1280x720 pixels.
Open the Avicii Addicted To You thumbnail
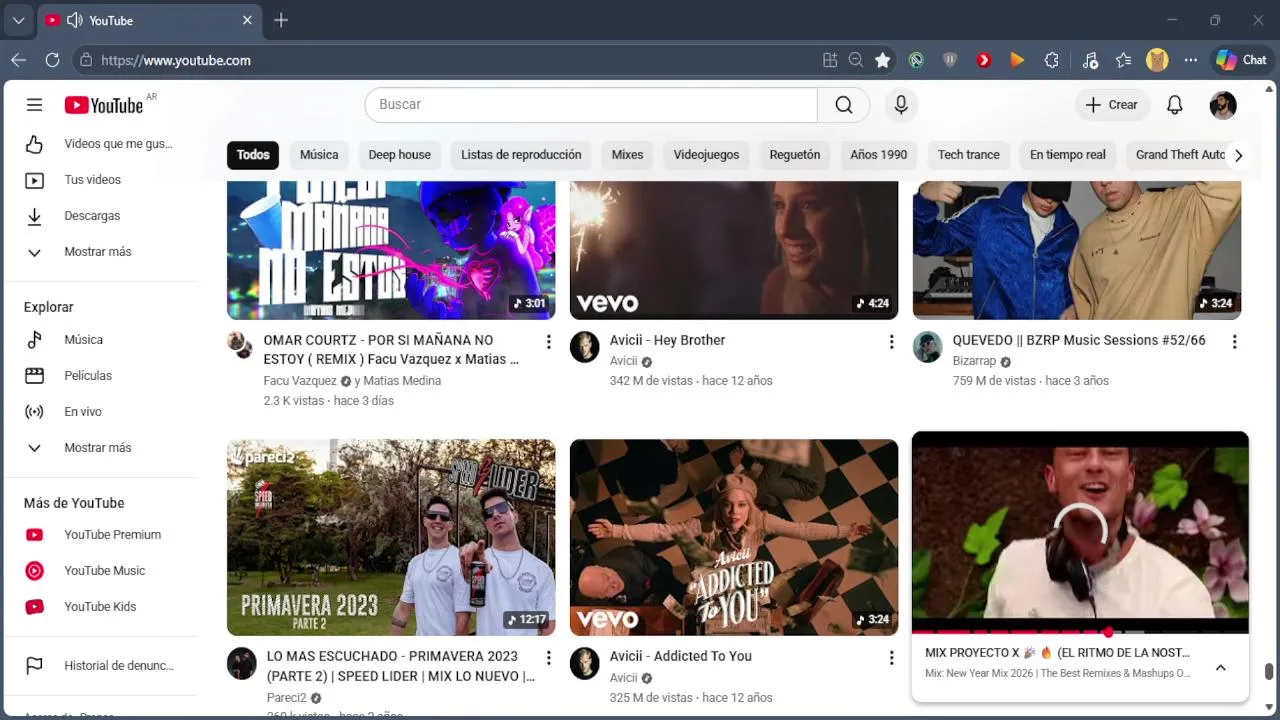click(734, 538)
